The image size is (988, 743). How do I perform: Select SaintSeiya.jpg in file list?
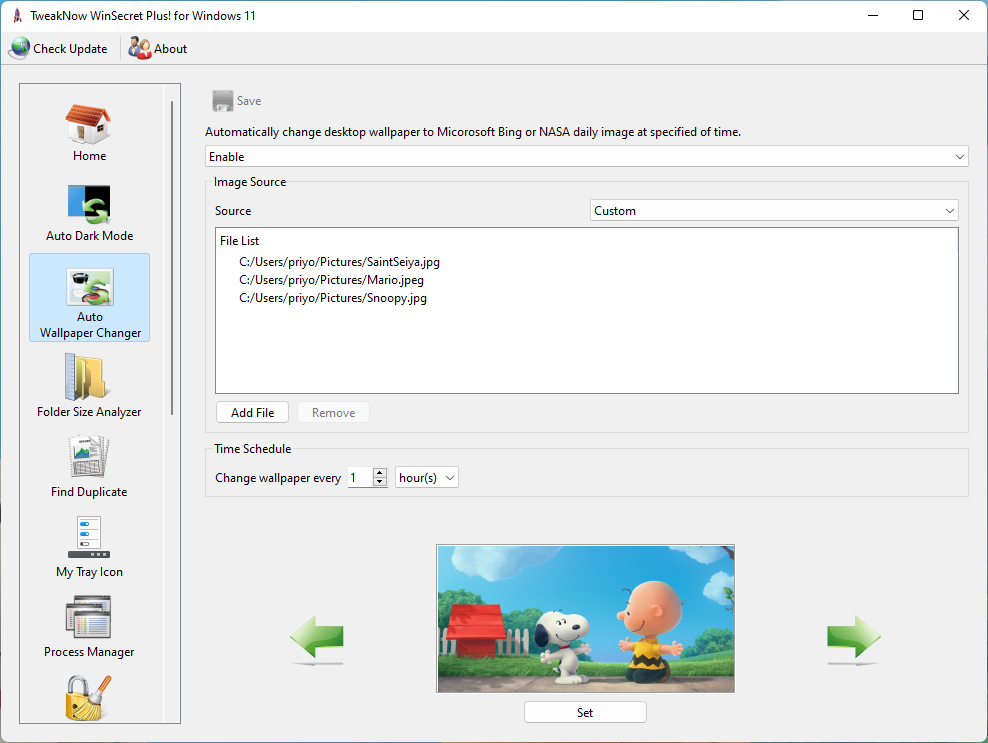[x=339, y=262]
